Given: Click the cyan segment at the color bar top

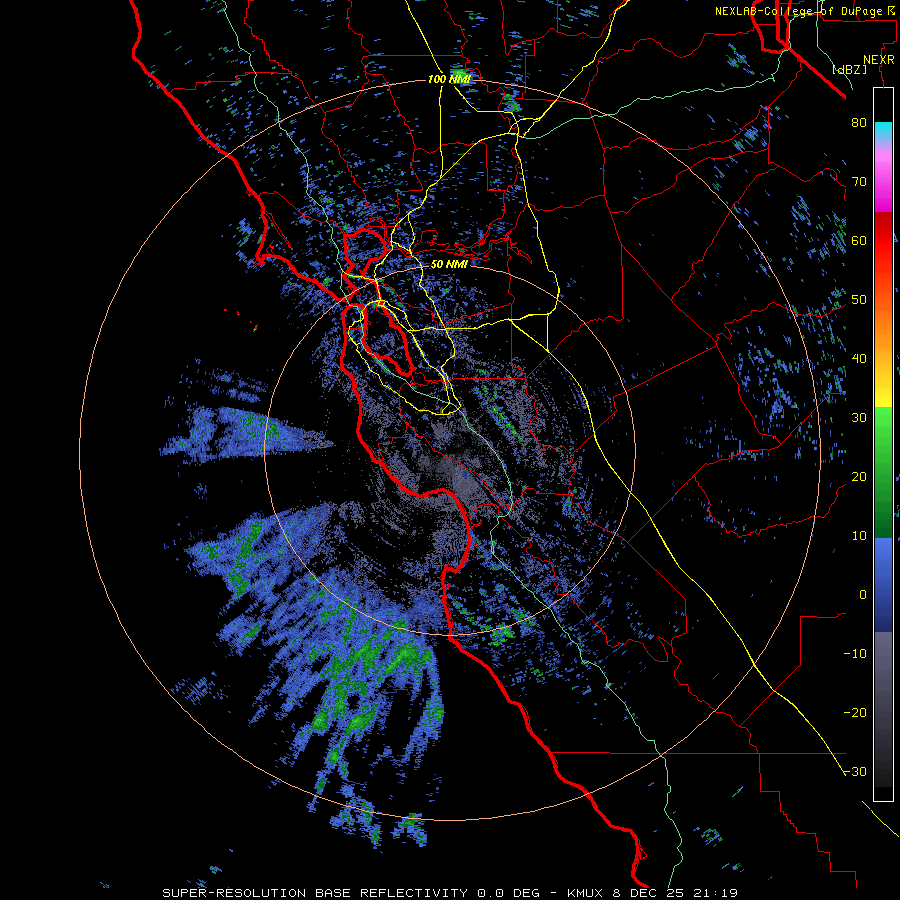Looking at the screenshot, I should tap(883, 131).
